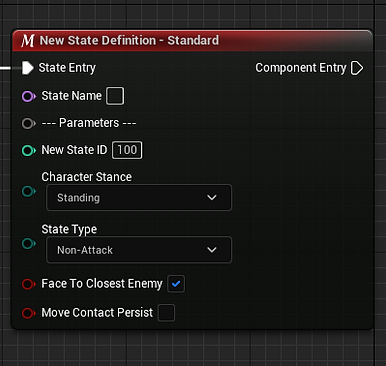This screenshot has width=386, height=366.
Task: Click the Character Stance input pin
Action: coord(29,191)
